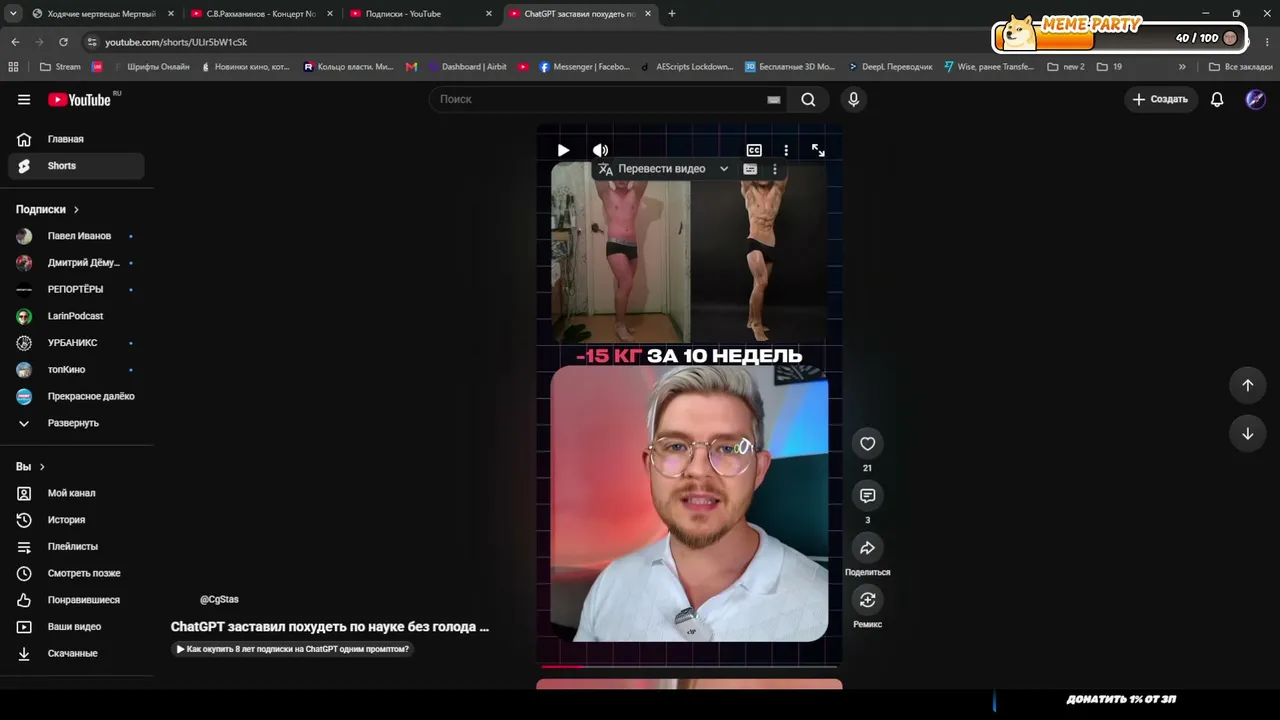Screen dimensions: 1280x720
Task: Start voice search with the microphone
Action: coord(853,99)
